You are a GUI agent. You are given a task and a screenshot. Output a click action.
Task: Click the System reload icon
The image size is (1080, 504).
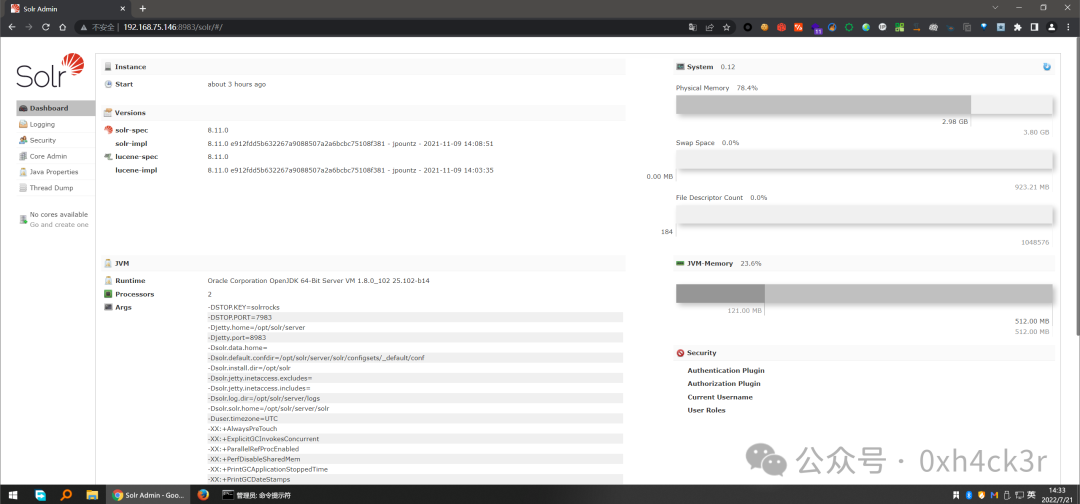(x=1047, y=67)
